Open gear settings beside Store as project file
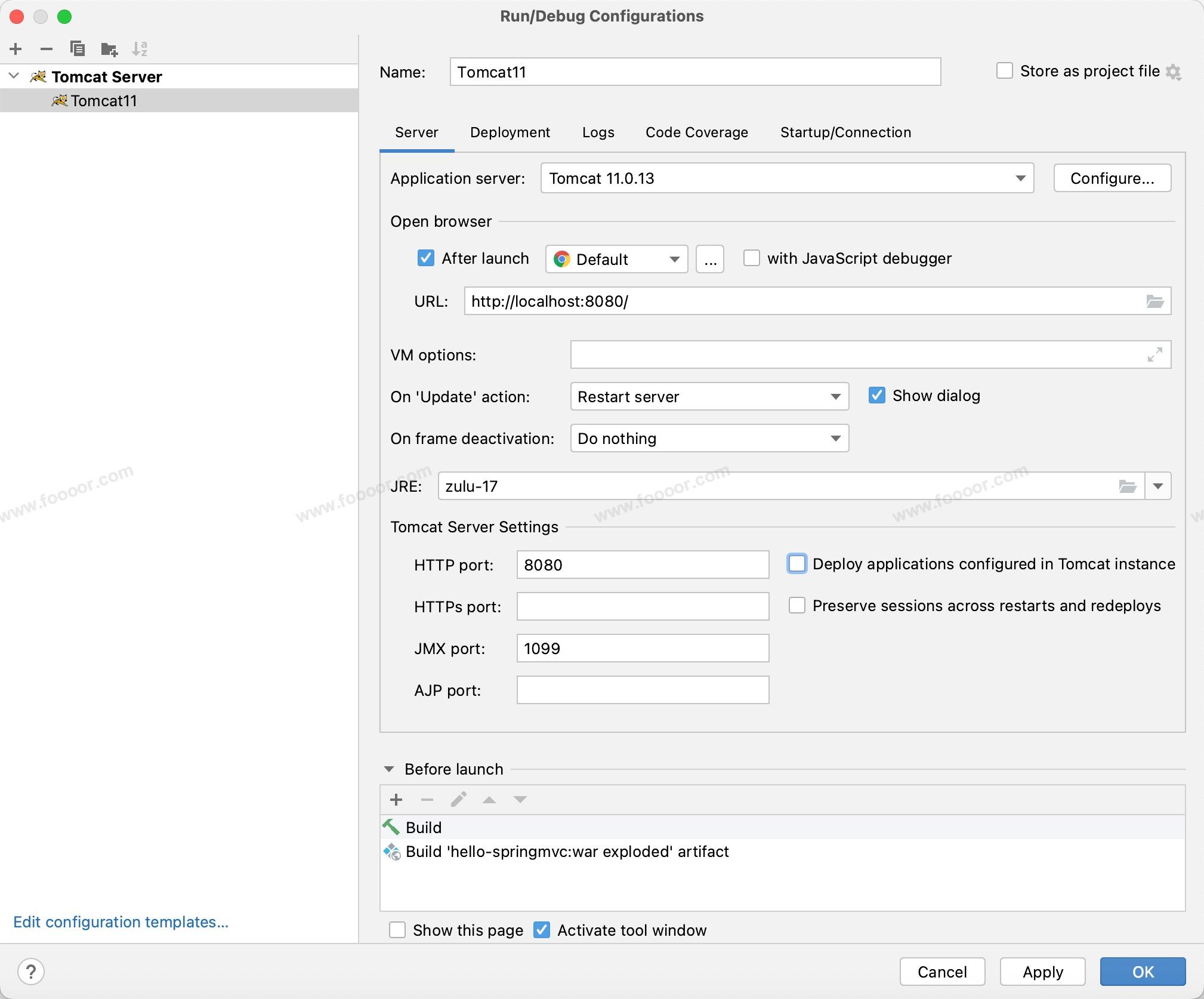The image size is (1204, 999). pyautogui.click(x=1174, y=72)
